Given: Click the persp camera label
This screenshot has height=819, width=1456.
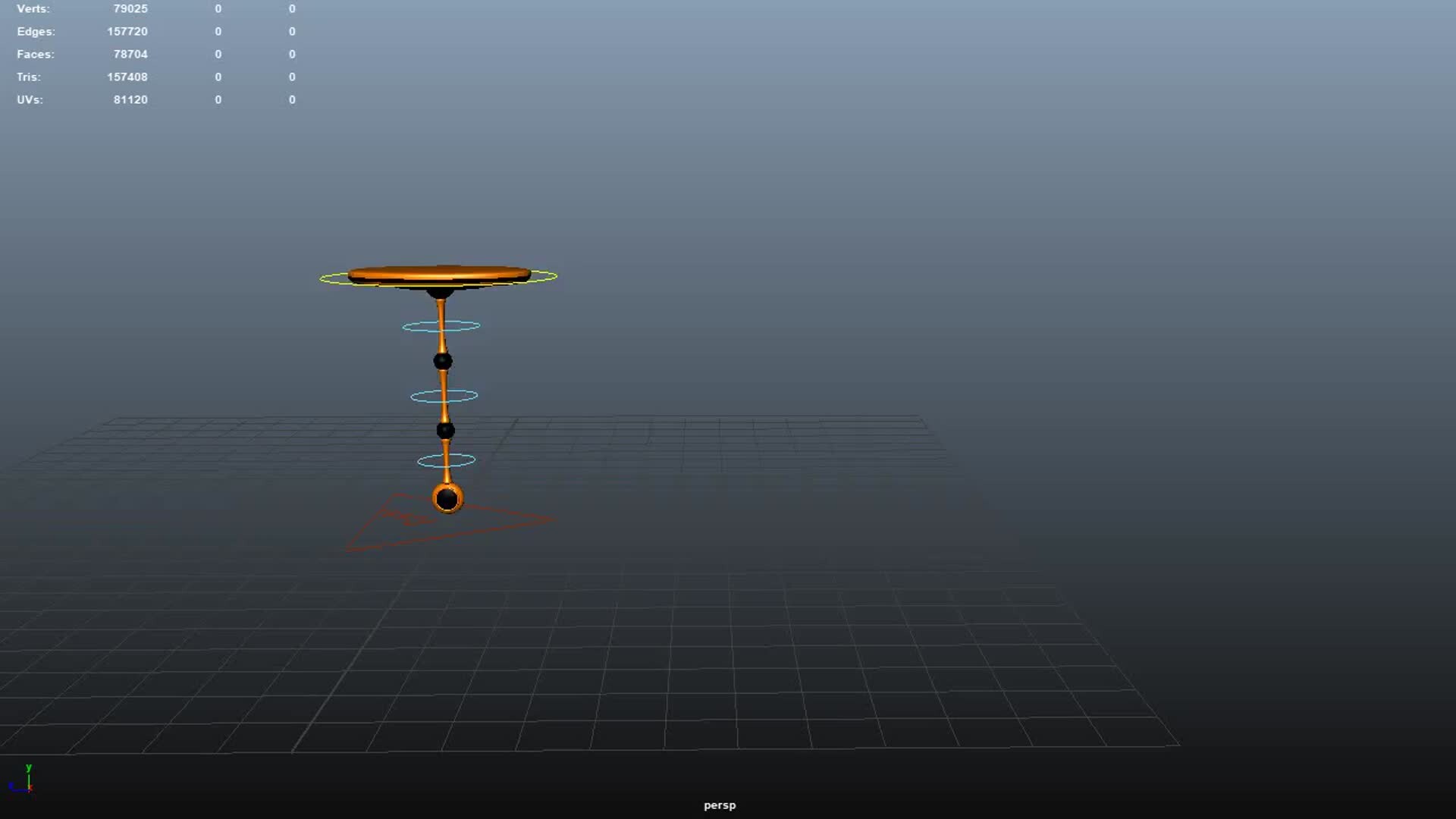Looking at the screenshot, I should 719,805.
